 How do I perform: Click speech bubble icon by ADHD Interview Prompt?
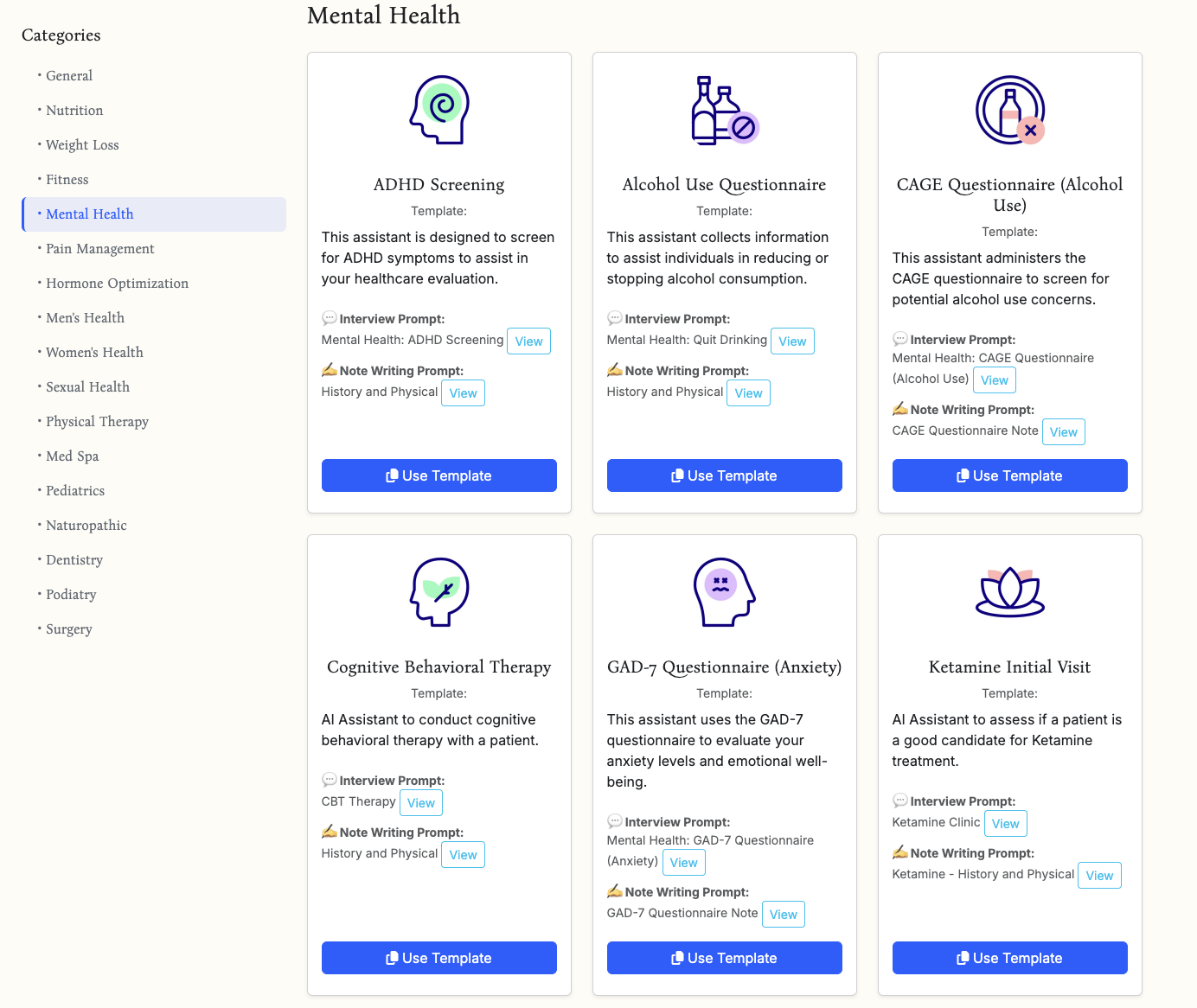pos(329,318)
